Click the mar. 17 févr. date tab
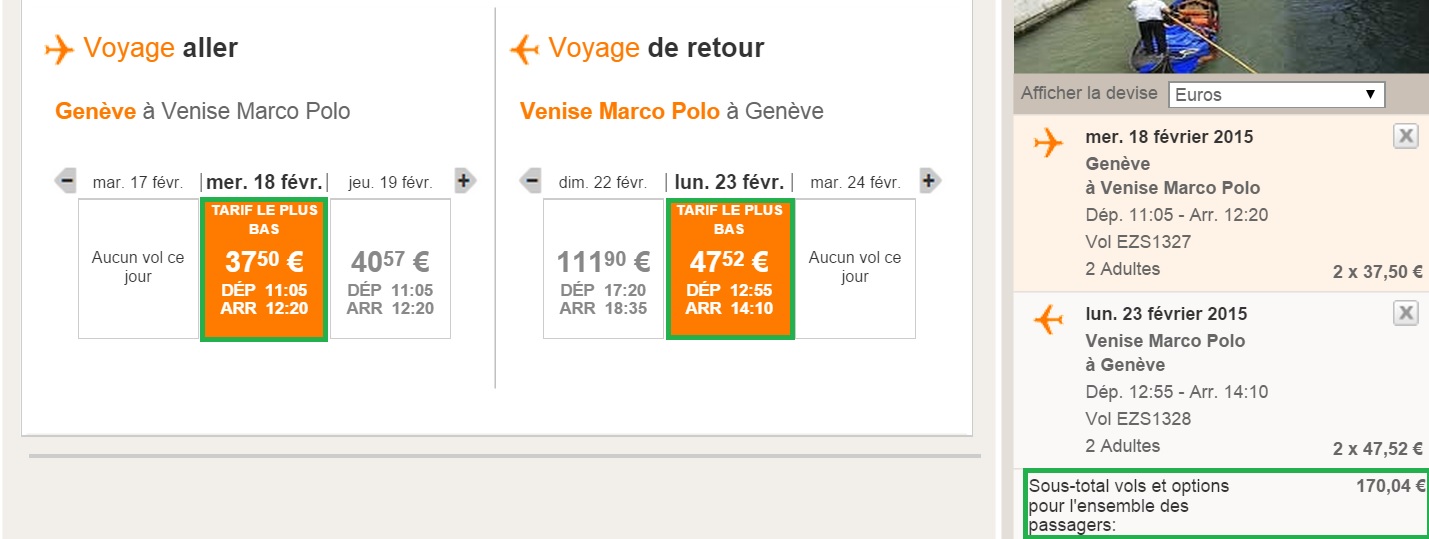1429x539 pixels. (137, 183)
